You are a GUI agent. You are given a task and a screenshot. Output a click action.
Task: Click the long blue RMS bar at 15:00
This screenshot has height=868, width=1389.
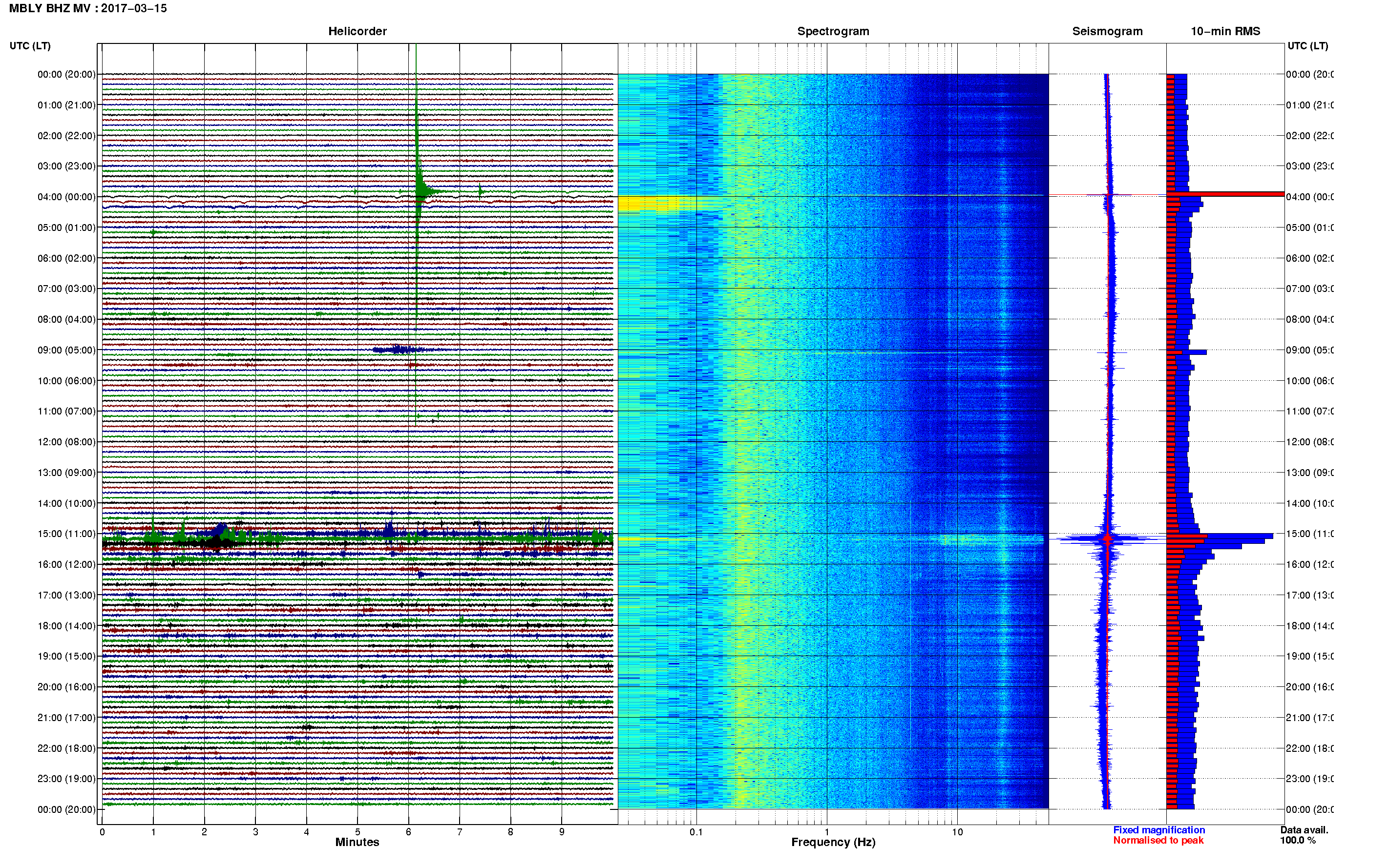click(x=1220, y=536)
